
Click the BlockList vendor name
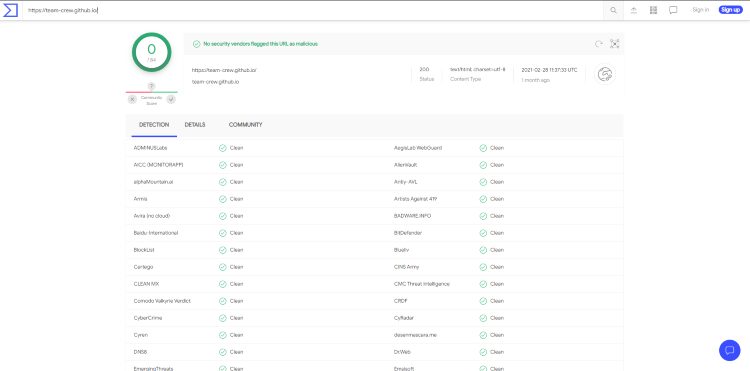click(x=144, y=250)
